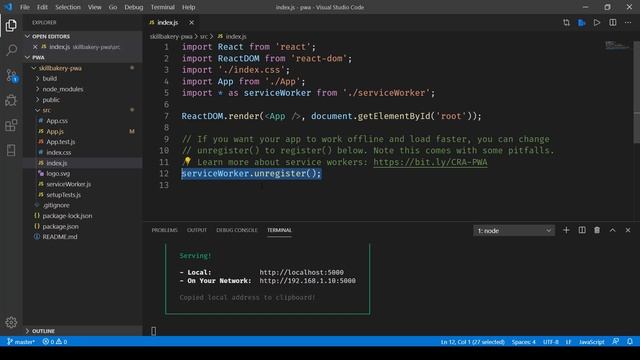Open index.css in the file tree
The width and height of the screenshot is (640, 360).
(x=58, y=152)
